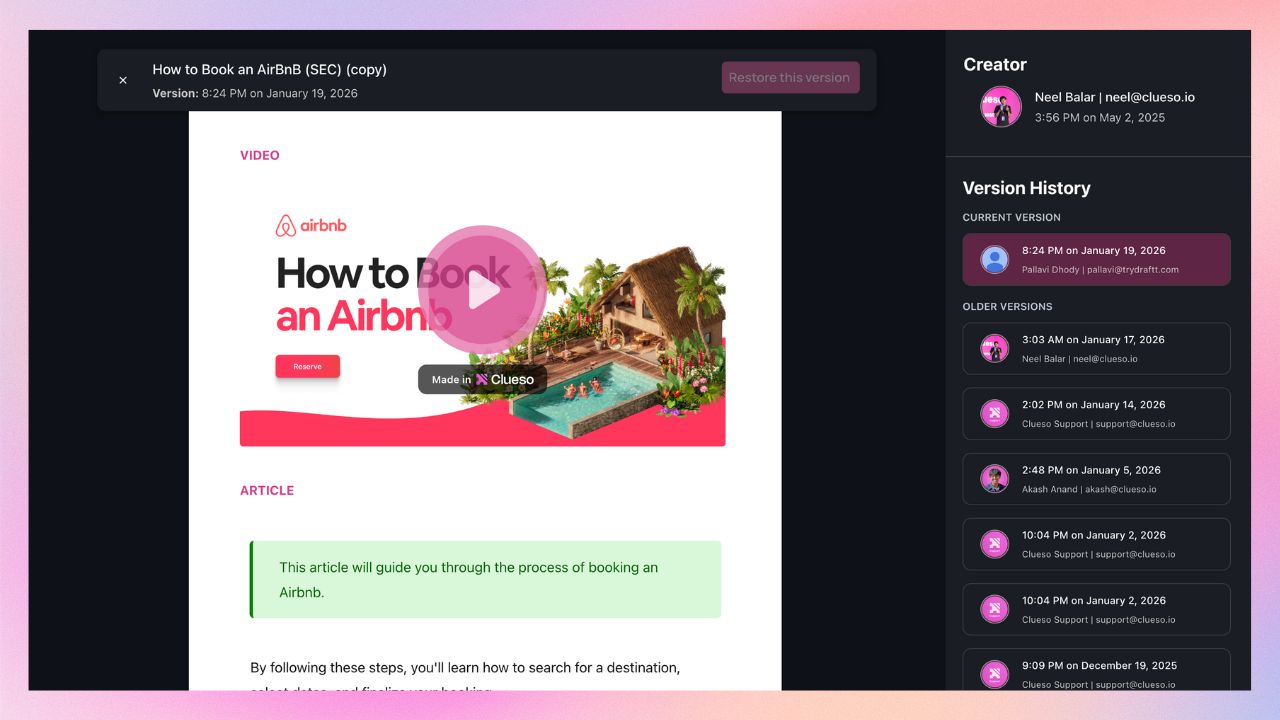The width and height of the screenshot is (1280, 720).
Task: Close the version preview with the X icon
Action: (123, 80)
